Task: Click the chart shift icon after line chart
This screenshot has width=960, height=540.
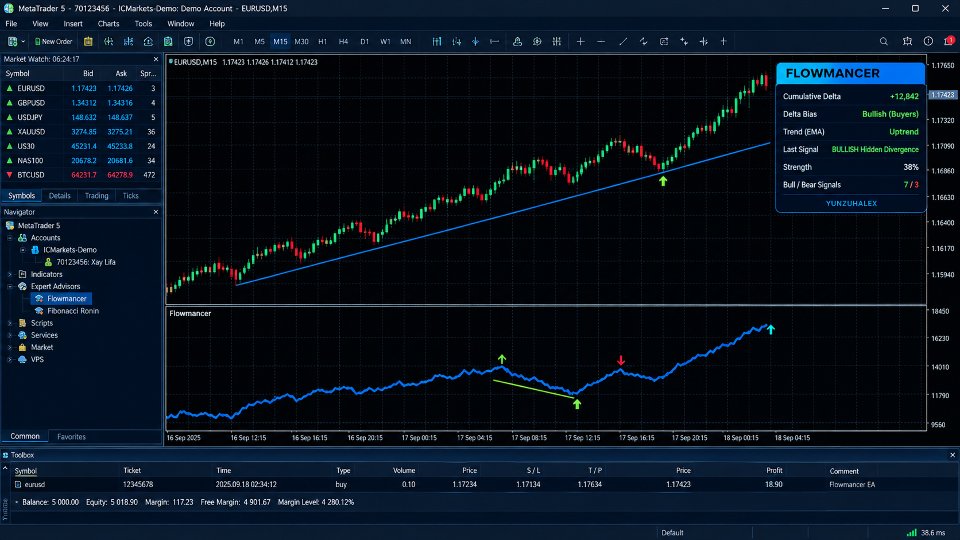Action: [495, 42]
